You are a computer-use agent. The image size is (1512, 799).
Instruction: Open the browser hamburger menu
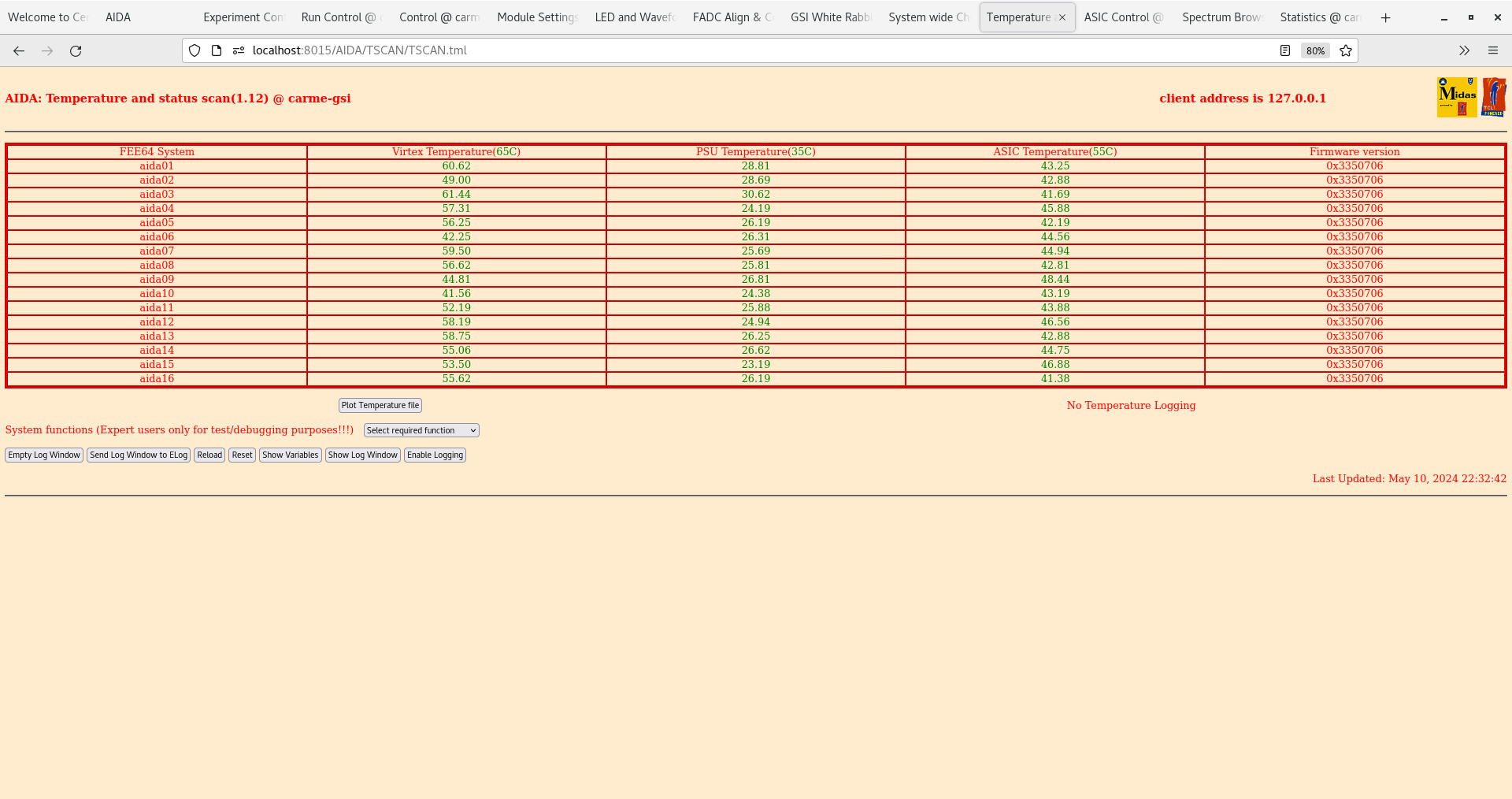click(1493, 50)
